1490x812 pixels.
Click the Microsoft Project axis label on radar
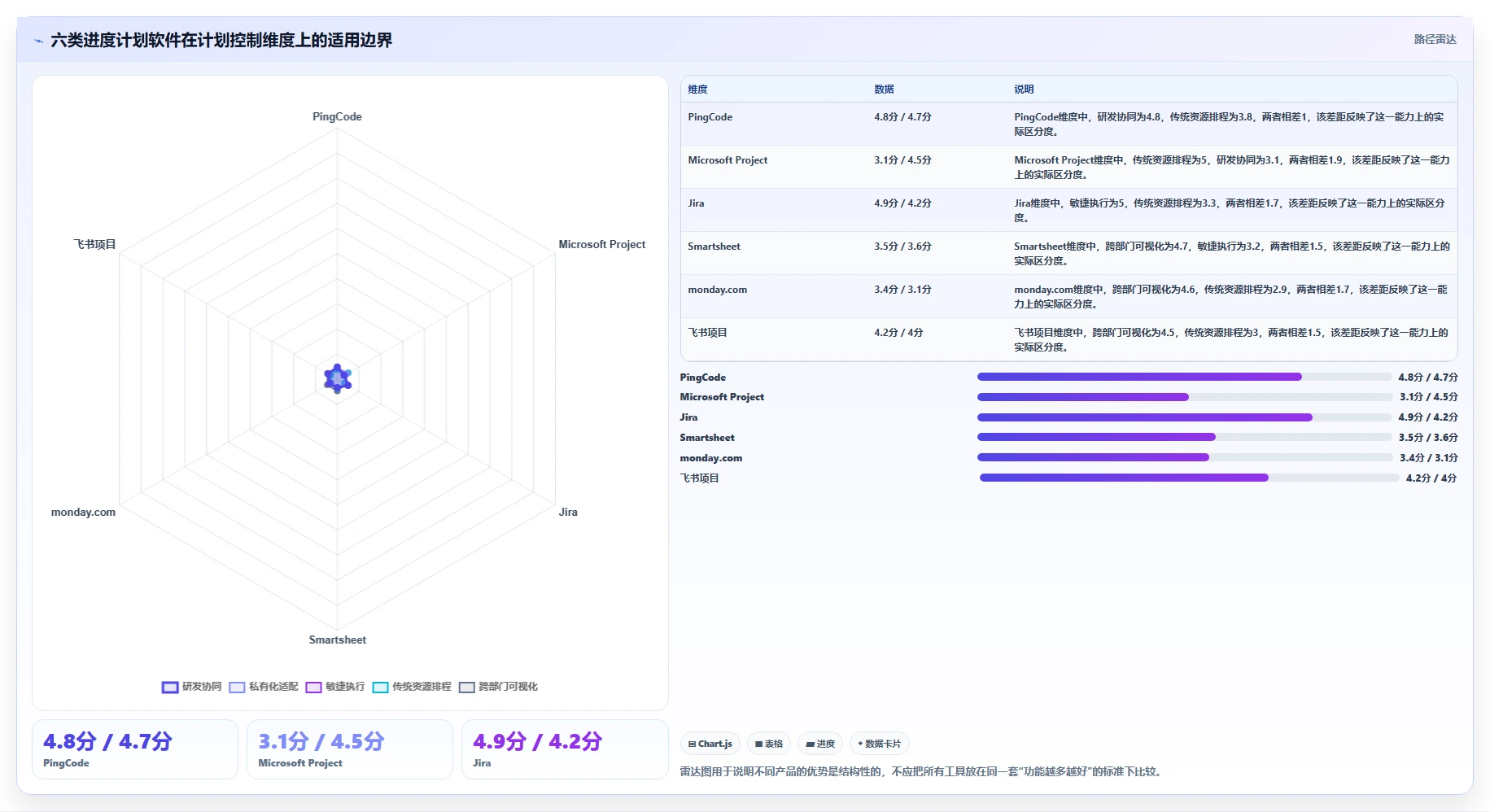[601, 244]
